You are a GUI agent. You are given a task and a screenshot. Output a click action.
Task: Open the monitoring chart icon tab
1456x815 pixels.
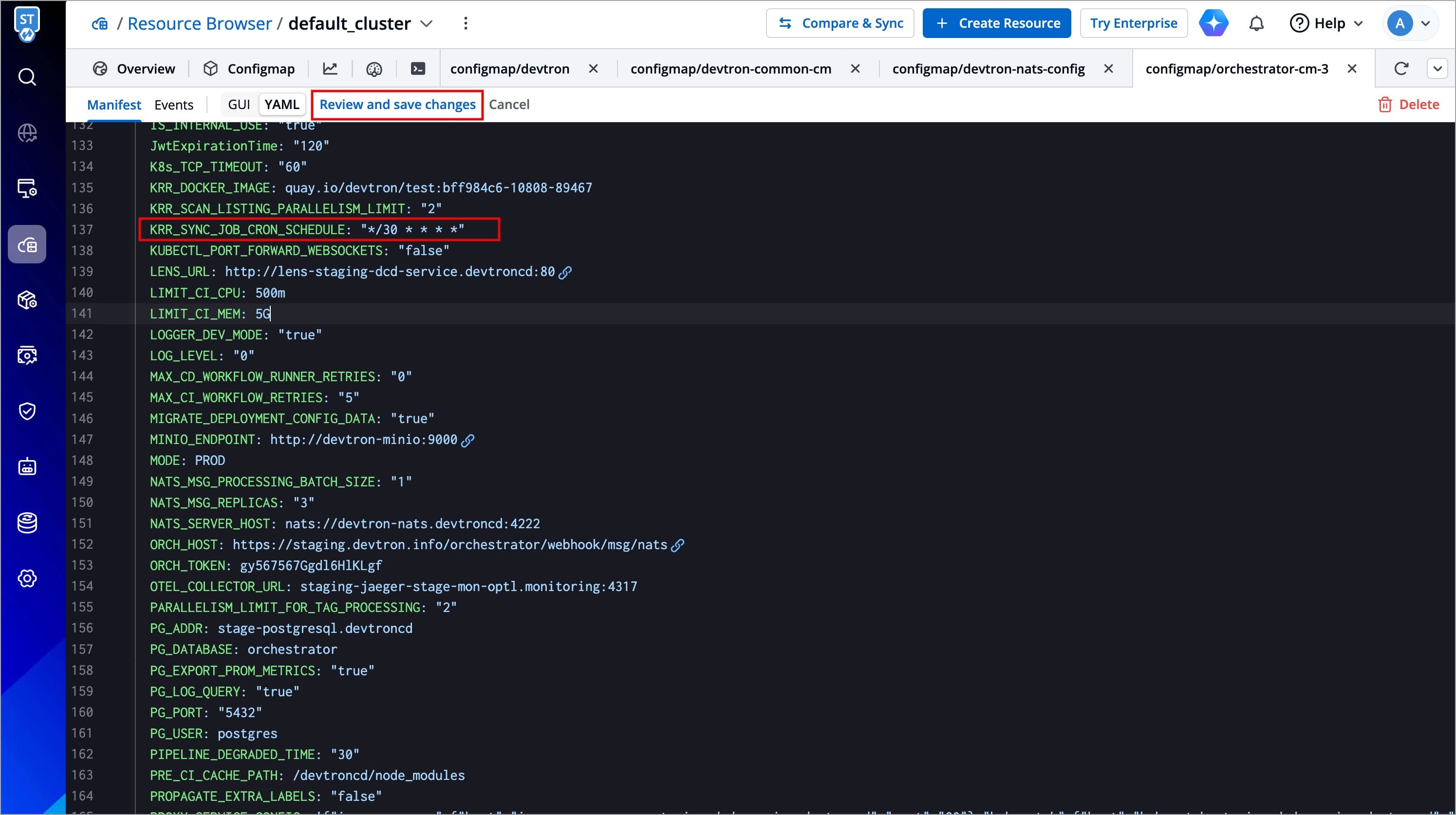coord(330,69)
